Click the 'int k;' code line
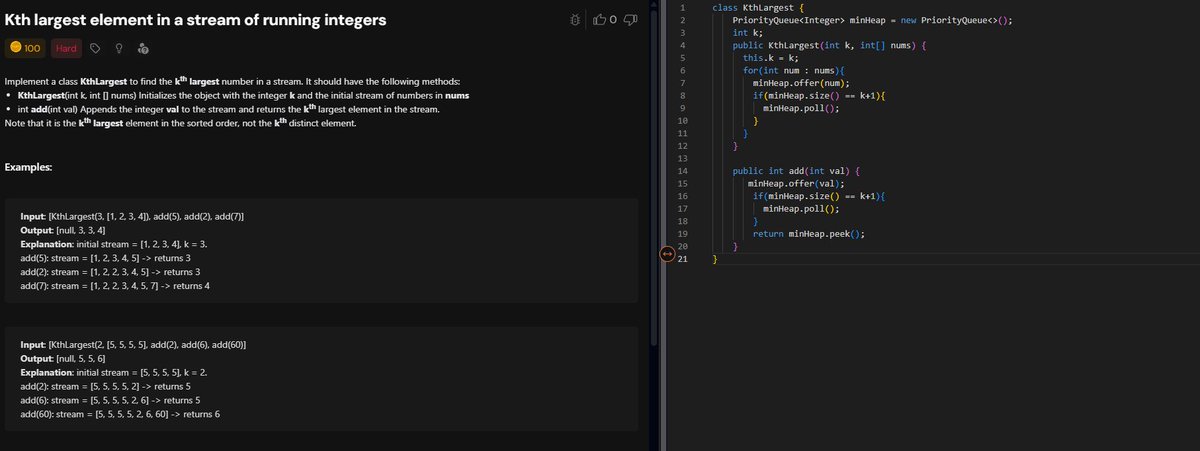 tap(747, 33)
